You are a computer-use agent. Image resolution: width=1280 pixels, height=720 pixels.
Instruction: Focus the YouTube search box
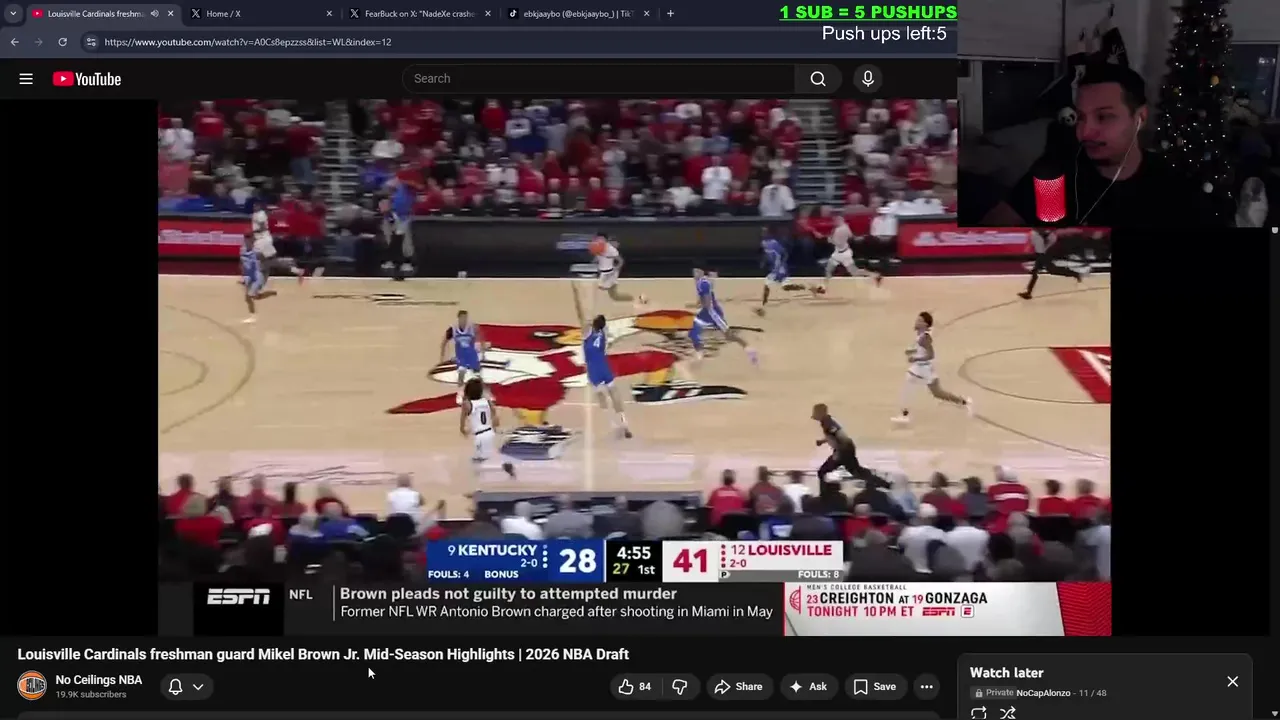pyautogui.click(x=600, y=79)
